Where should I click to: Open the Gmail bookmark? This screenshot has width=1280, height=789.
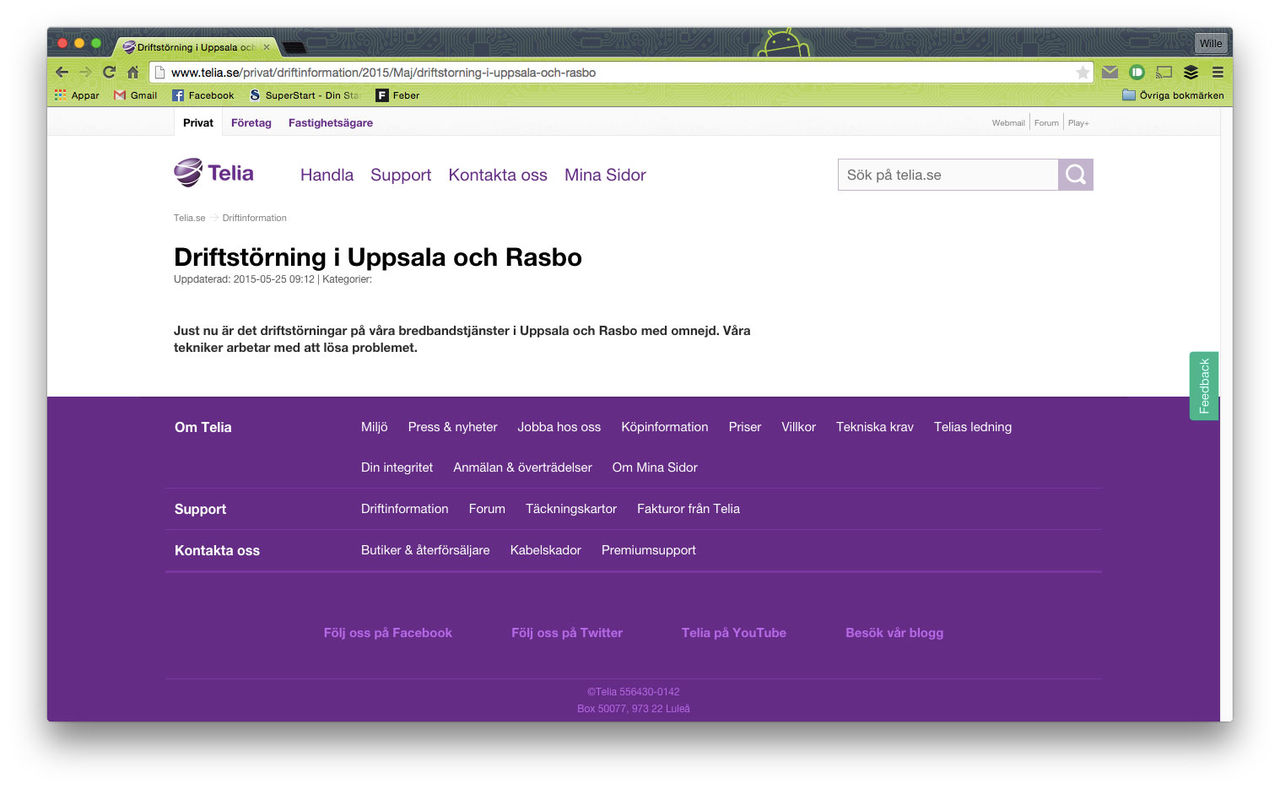[136, 95]
